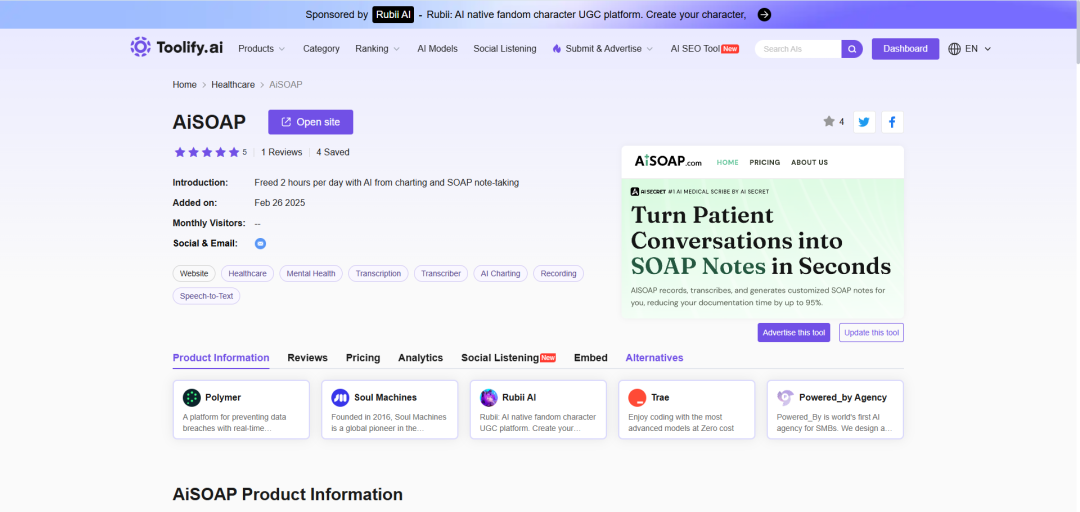Switch to the Analytics tab
This screenshot has width=1080, height=512.
(420, 358)
